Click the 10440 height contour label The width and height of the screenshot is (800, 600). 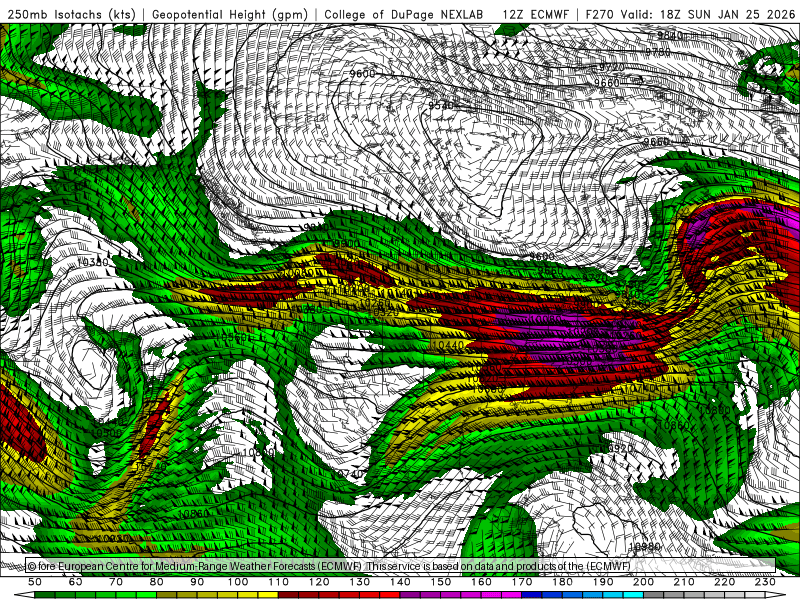click(448, 345)
